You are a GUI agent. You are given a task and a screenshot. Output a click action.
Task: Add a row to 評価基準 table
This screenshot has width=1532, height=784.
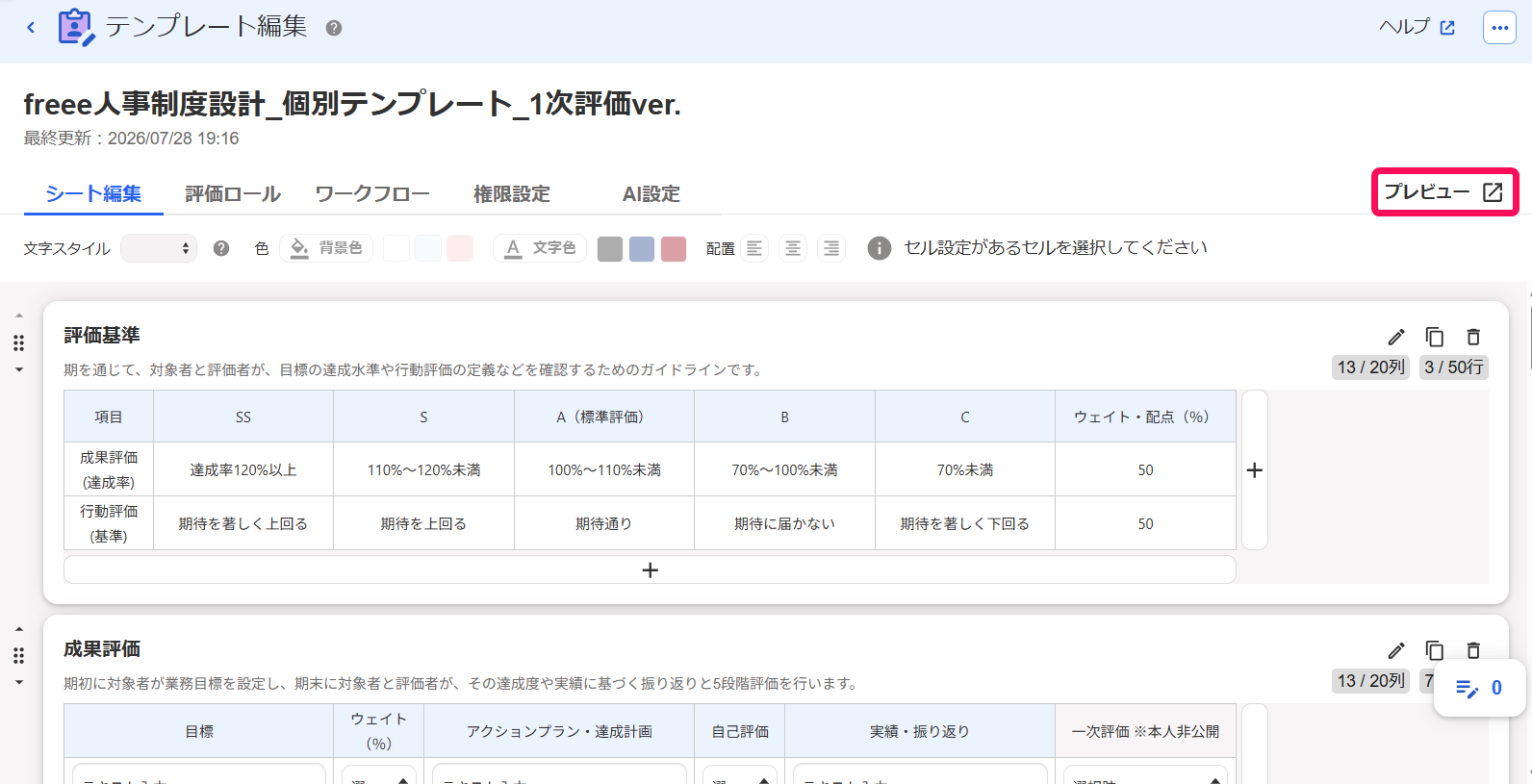click(x=650, y=569)
